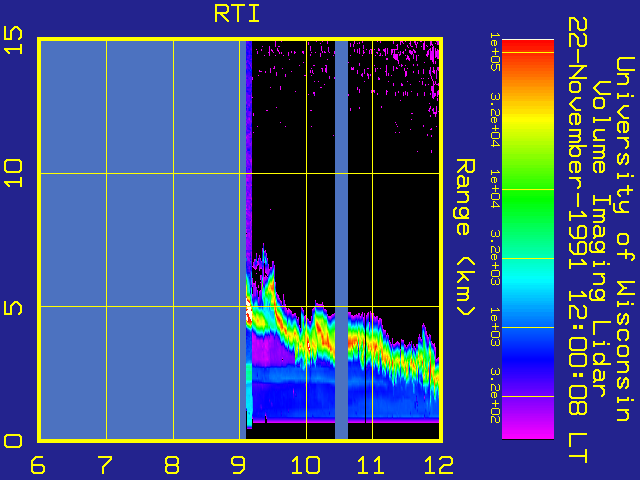Screen dimensions: 640x480
Task: Click the range axis label 10
Action: pyautogui.click(x=13, y=173)
